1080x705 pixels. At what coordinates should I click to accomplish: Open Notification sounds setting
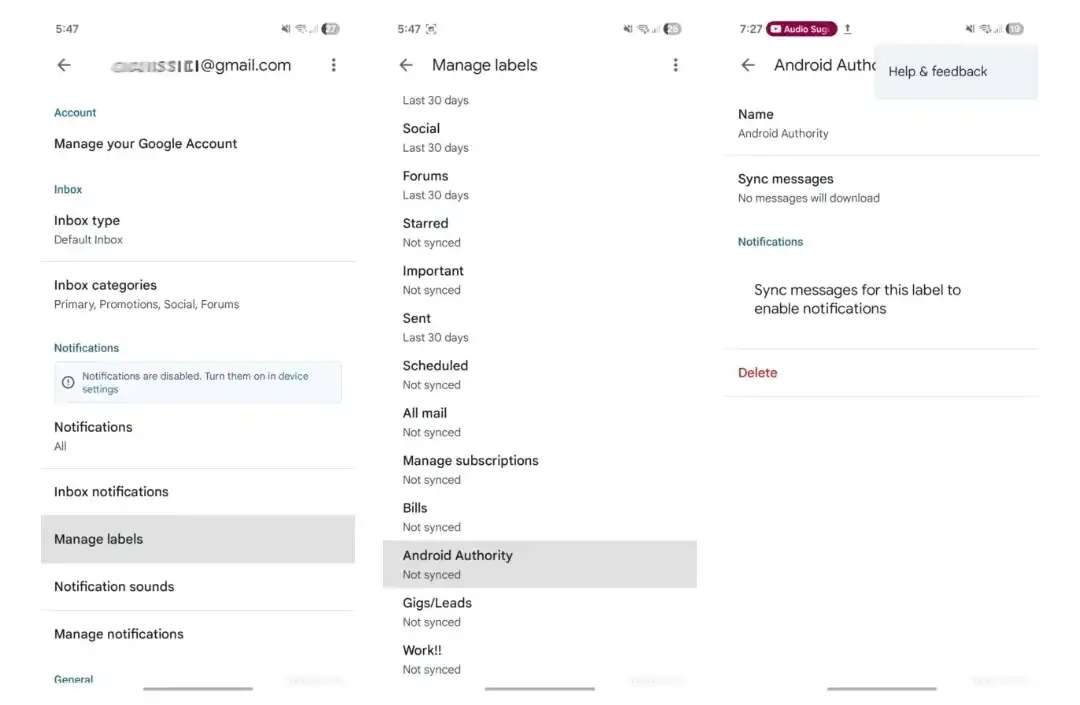[198, 587]
